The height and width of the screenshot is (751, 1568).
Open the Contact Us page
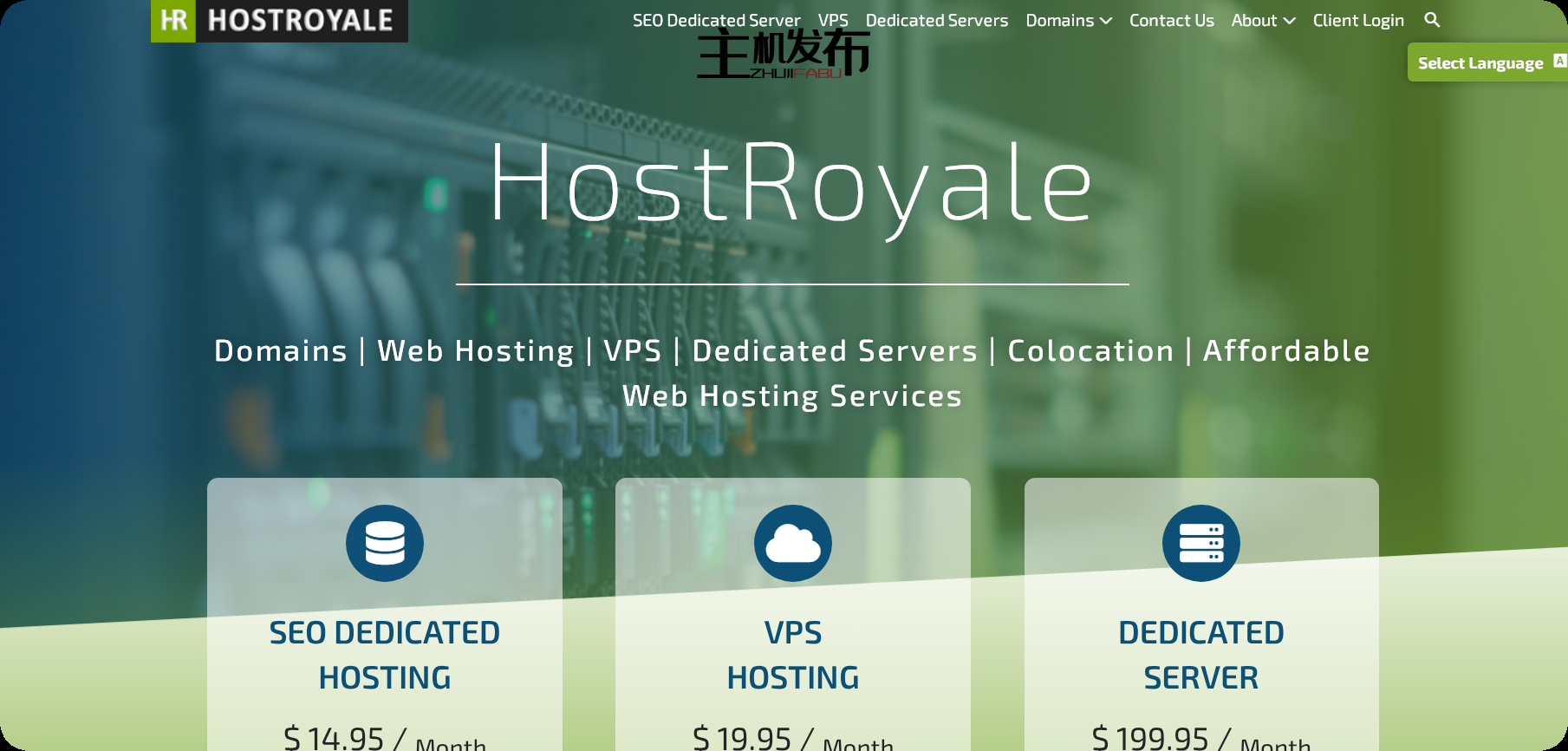click(1171, 20)
